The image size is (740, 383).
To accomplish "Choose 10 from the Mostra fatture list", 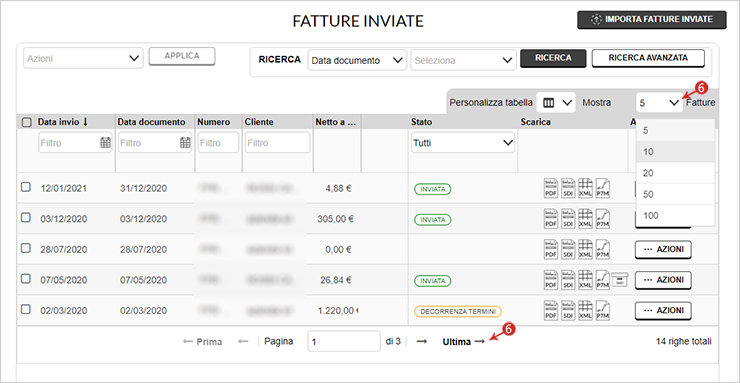I will pyautogui.click(x=675, y=152).
